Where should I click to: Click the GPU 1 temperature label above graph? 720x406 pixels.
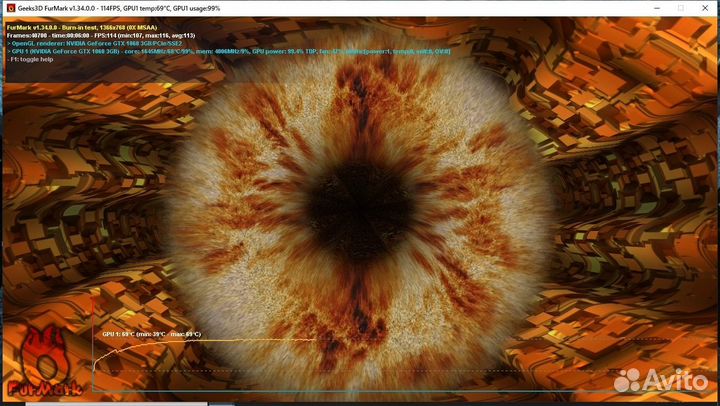coord(151,333)
